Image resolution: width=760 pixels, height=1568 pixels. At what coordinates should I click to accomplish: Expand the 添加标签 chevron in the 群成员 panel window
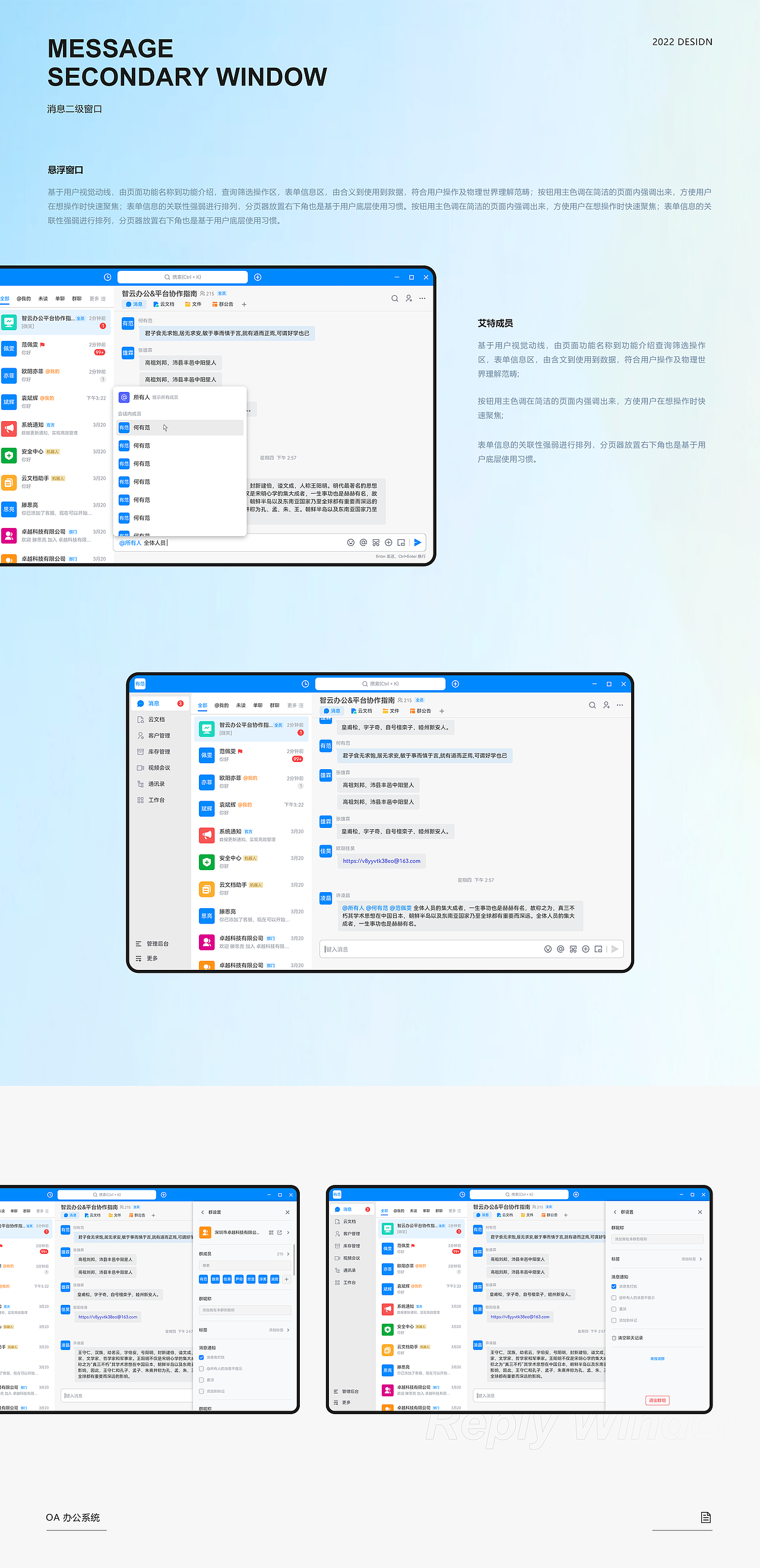pos(288,1330)
